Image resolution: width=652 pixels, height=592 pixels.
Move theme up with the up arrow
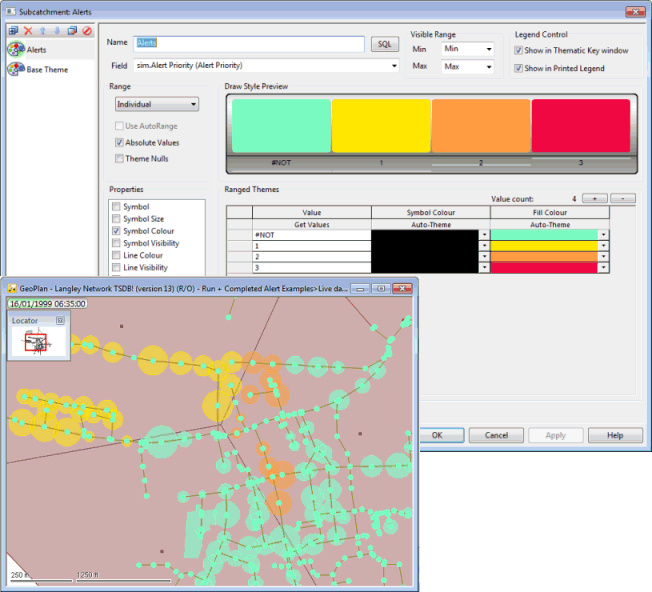point(42,31)
